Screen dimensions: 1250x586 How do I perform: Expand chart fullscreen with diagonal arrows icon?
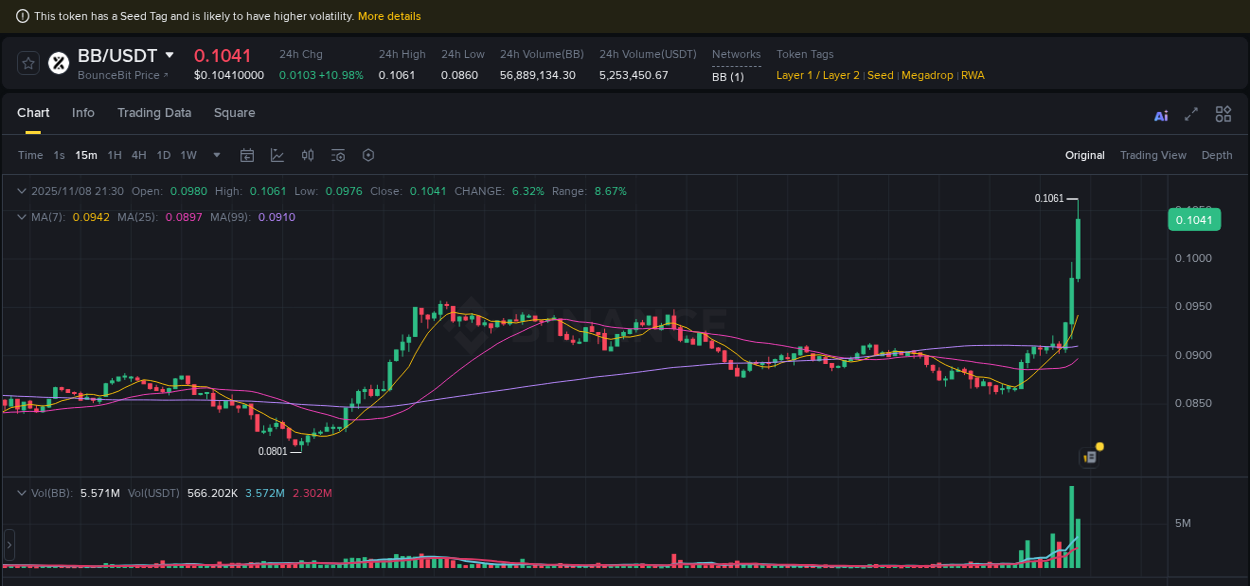pos(1191,114)
